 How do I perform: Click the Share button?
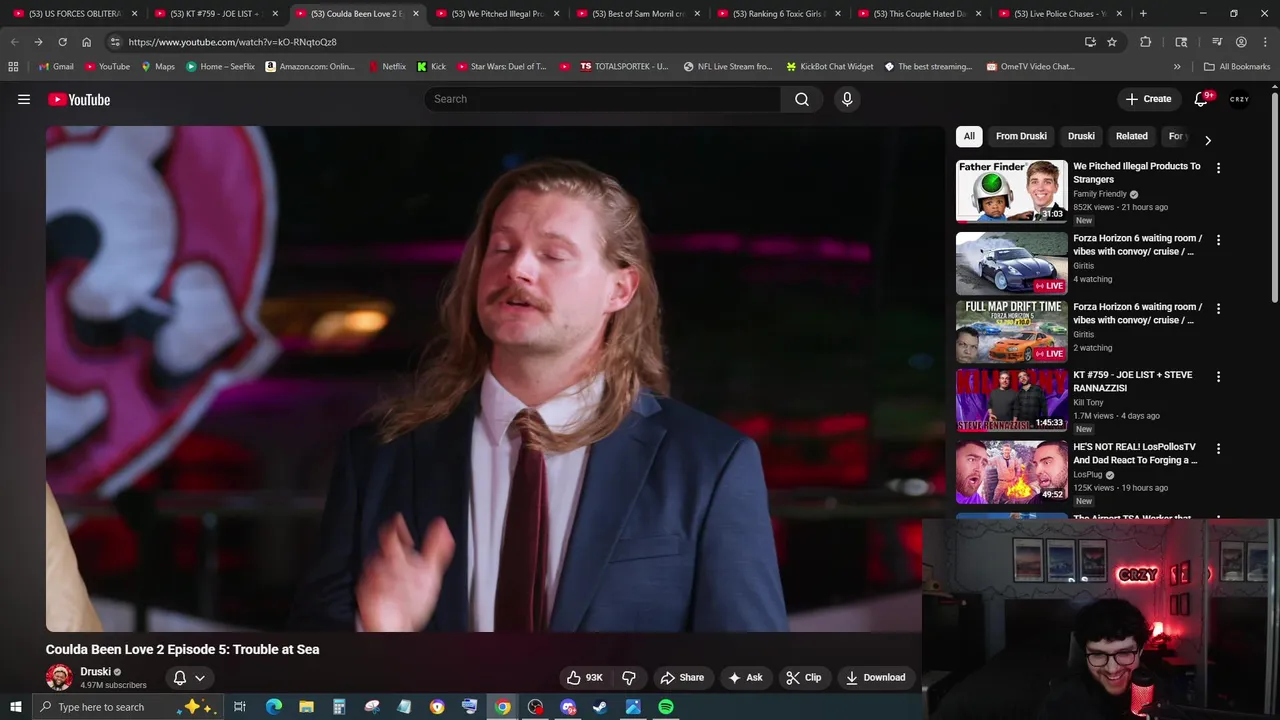pos(682,677)
